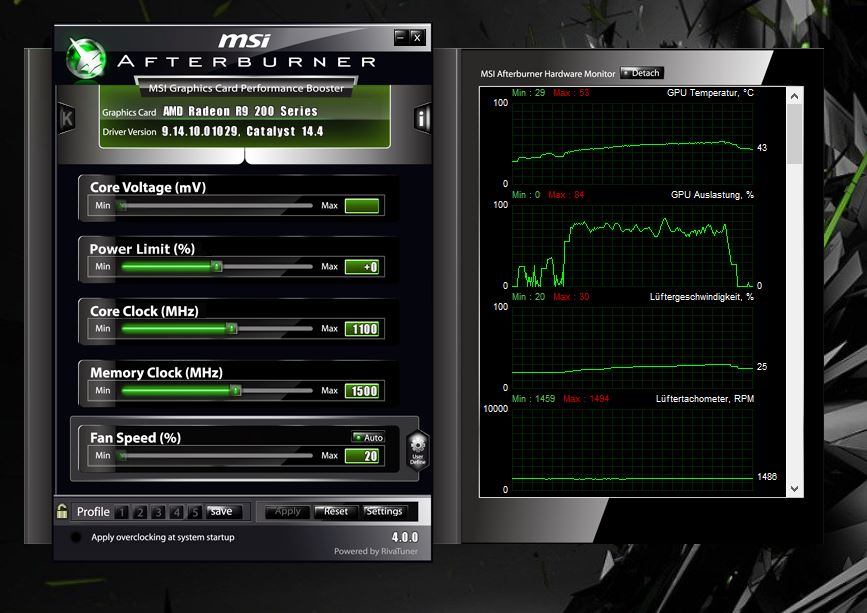Image resolution: width=867 pixels, height=613 pixels.
Task: Open Afterburner Settings
Action: 384,512
